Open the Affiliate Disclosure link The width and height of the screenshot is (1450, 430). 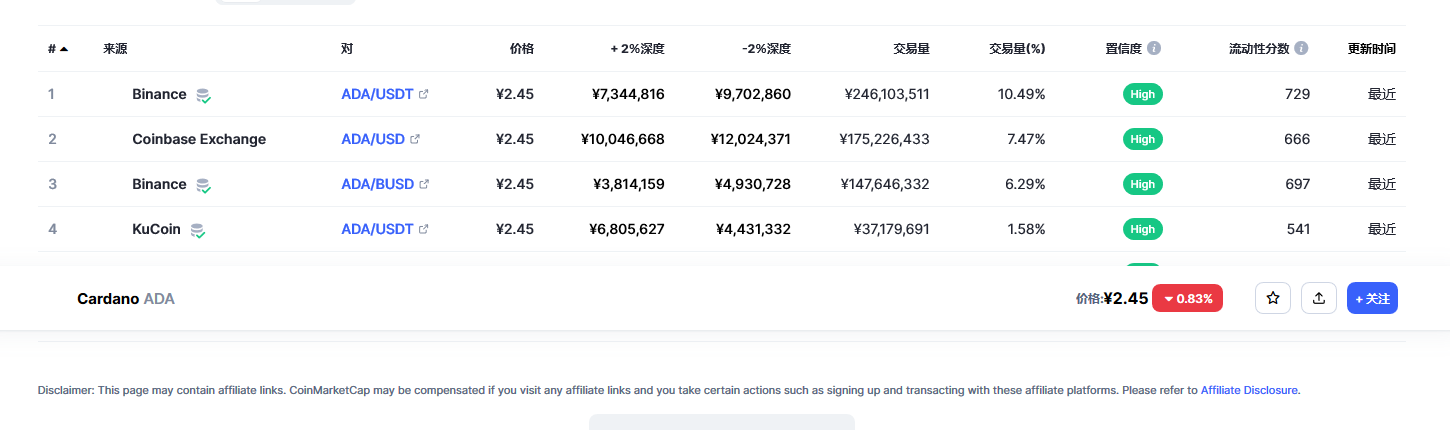point(1250,390)
